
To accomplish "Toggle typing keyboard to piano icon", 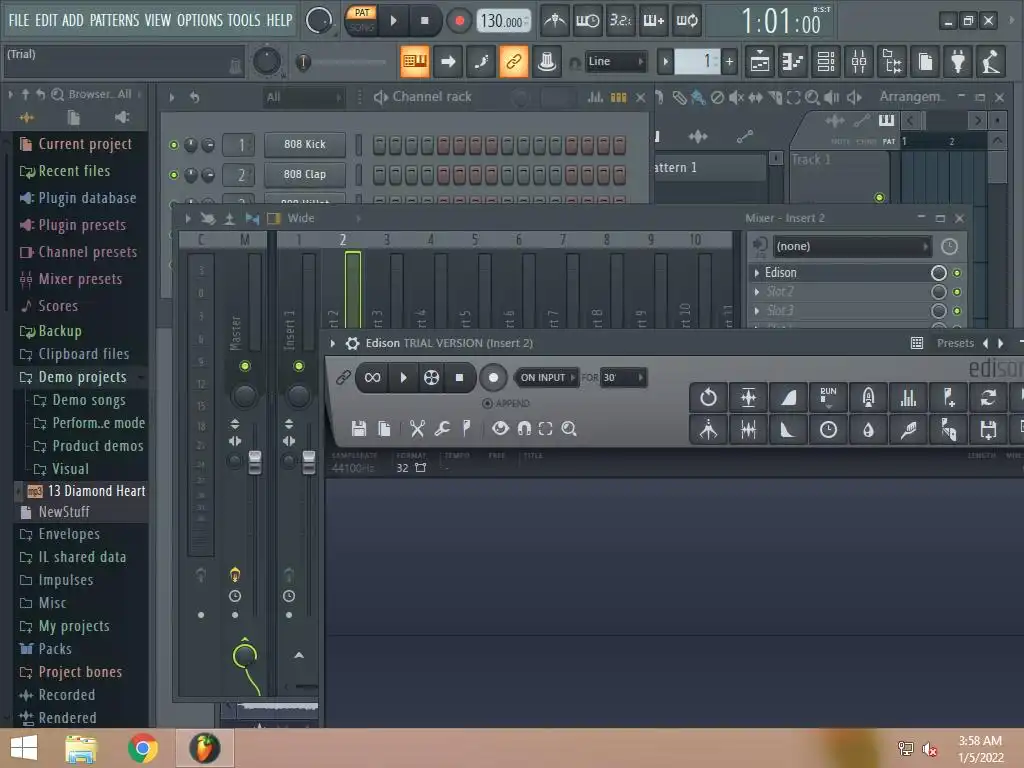I will 415,61.
